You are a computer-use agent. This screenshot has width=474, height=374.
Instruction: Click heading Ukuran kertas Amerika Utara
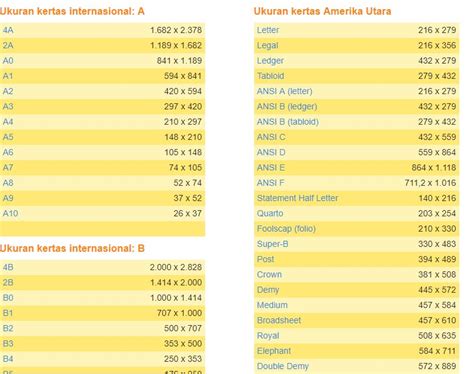[x=322, y=11]
